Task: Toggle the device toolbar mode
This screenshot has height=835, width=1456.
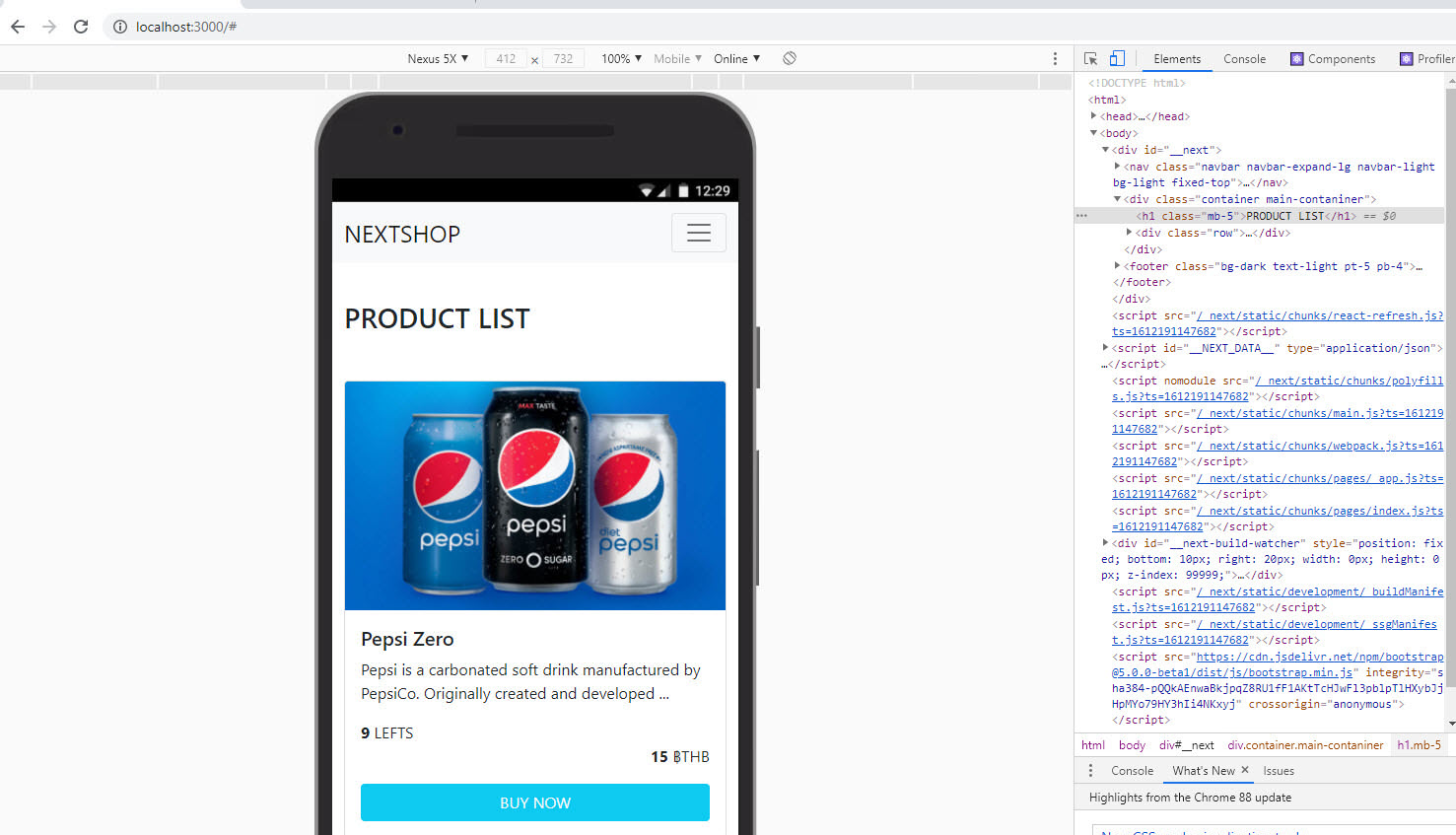Action: click(x=1117, y=58)
